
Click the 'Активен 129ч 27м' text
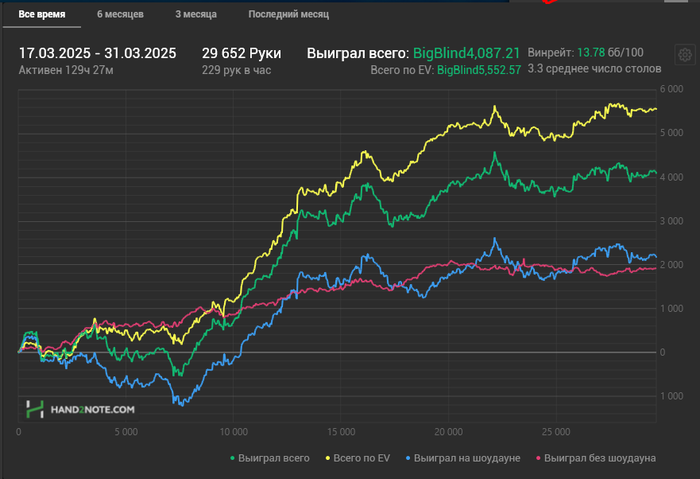point(66,70)
